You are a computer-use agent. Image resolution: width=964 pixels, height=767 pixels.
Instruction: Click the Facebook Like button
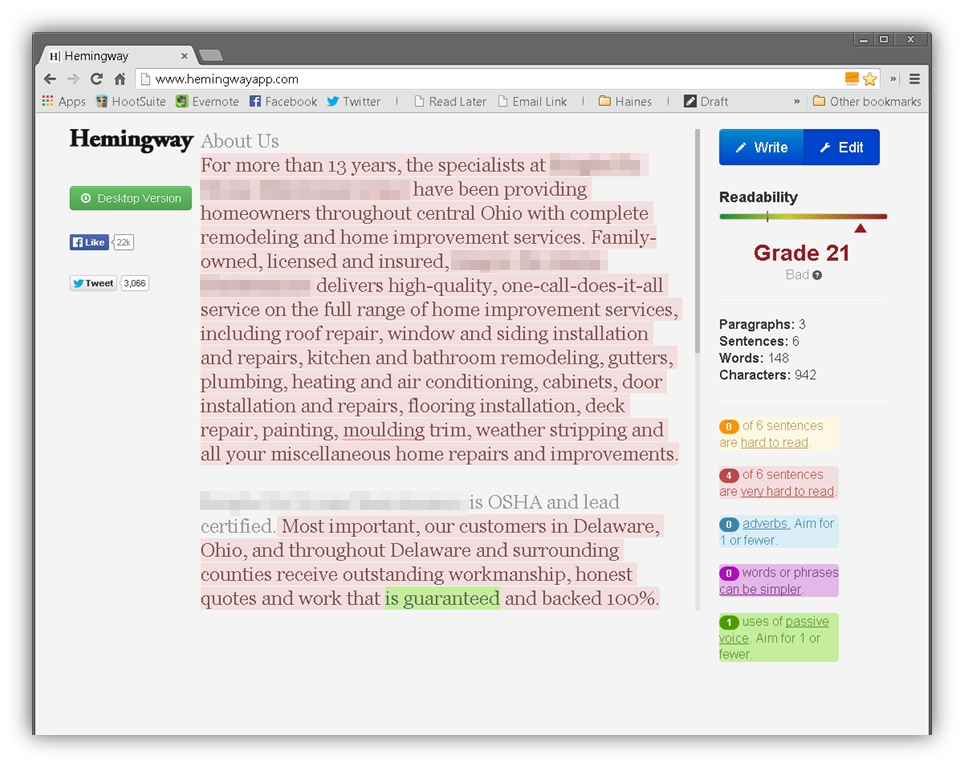89,242
